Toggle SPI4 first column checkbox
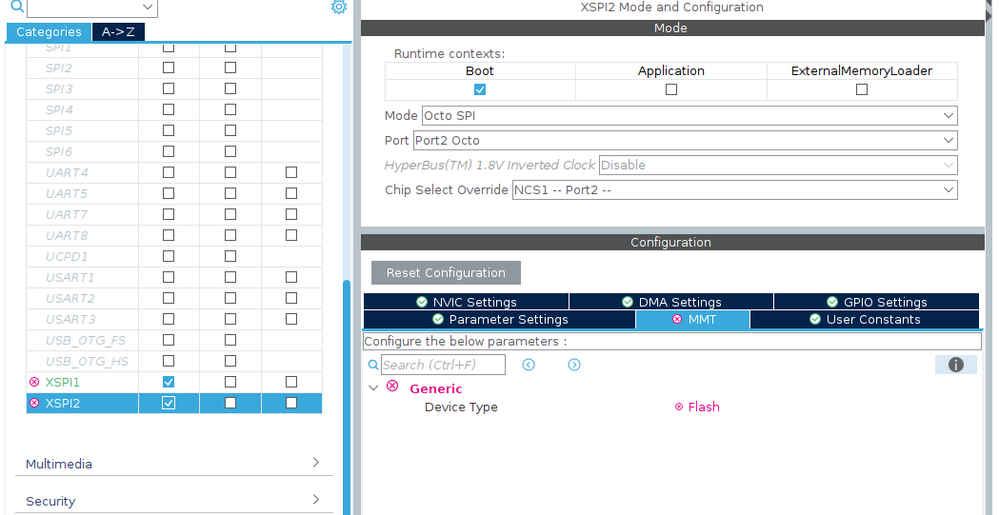 coord(168,109)
